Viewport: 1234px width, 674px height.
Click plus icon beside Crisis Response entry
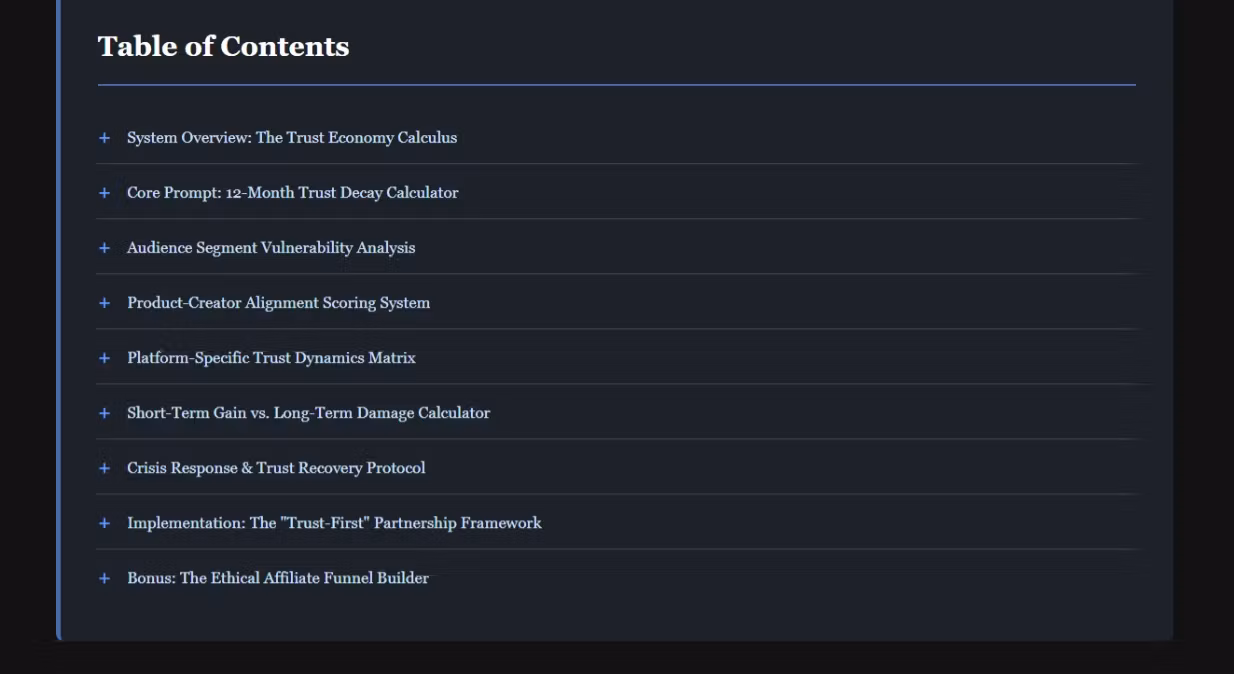pos(104,468)
